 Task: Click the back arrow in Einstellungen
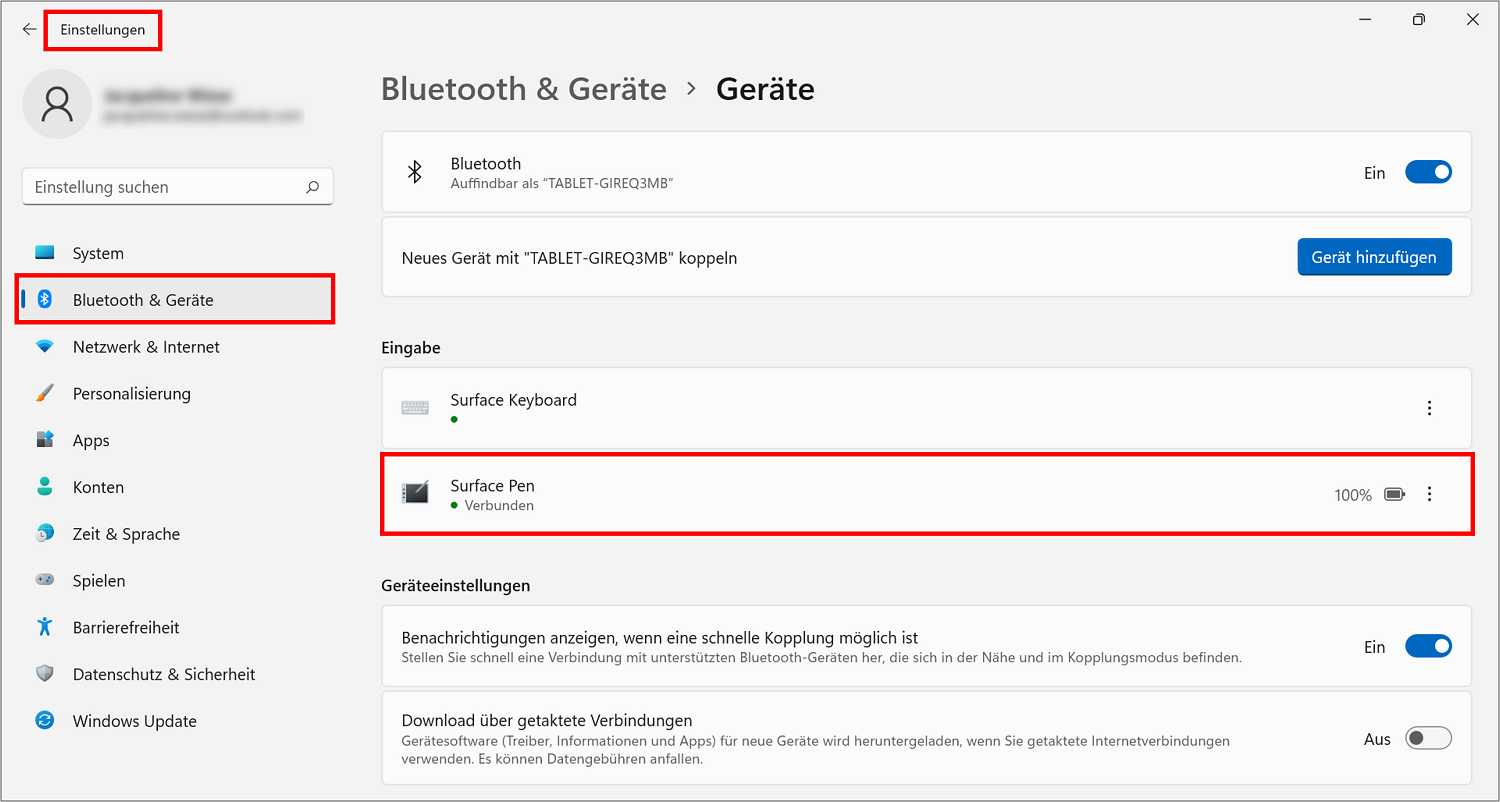tap(29, 30)
